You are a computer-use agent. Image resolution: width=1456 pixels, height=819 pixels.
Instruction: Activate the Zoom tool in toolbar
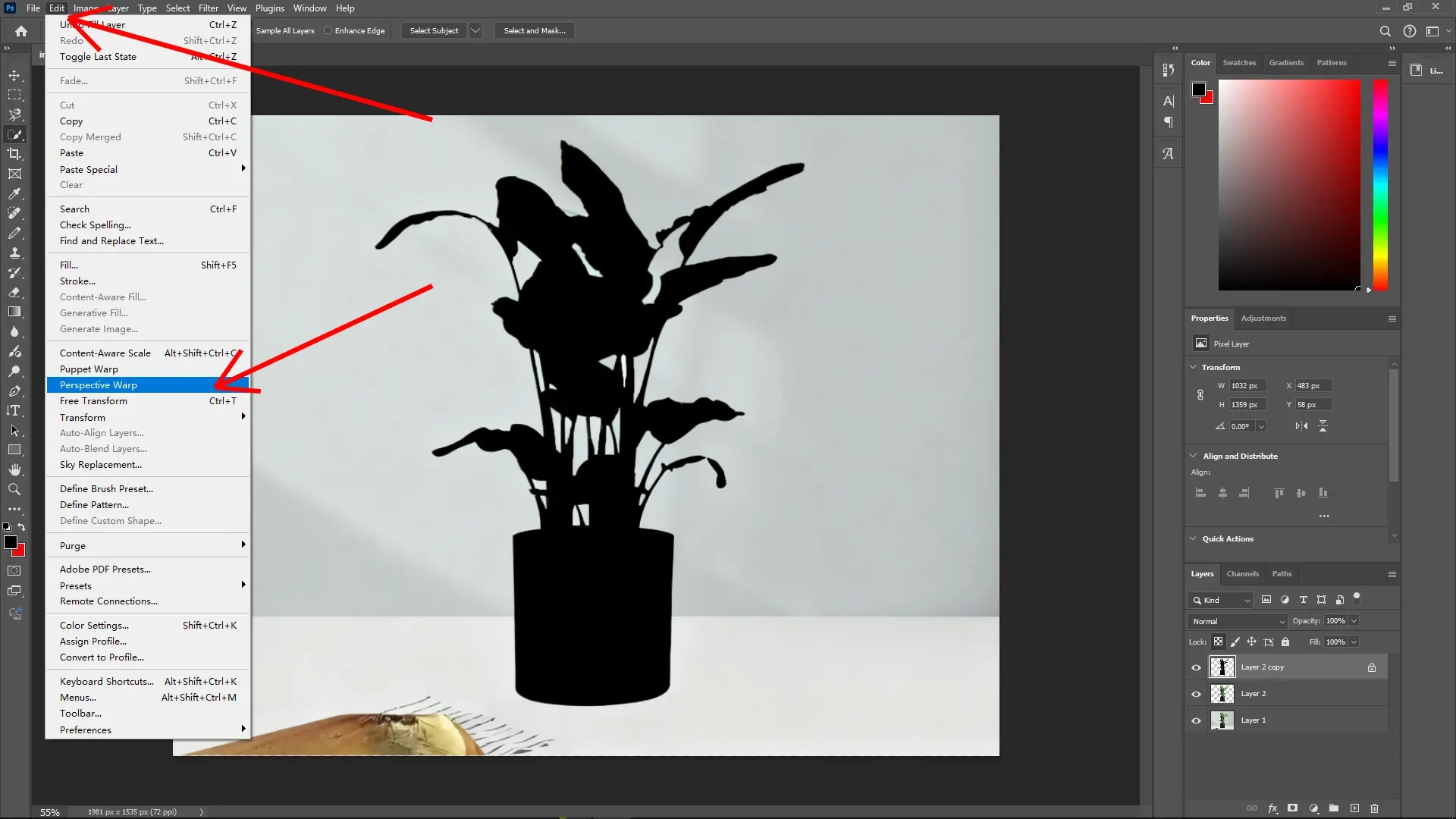14,489
